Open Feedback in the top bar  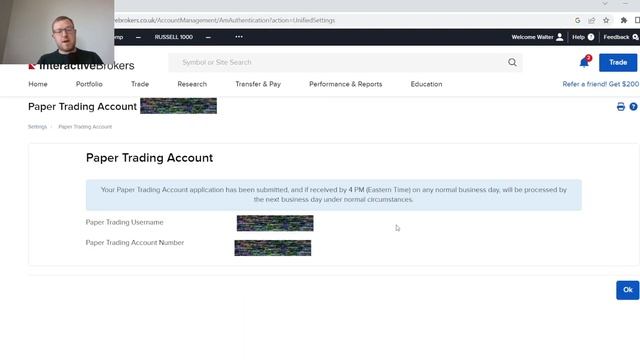(x=621, y=37)
